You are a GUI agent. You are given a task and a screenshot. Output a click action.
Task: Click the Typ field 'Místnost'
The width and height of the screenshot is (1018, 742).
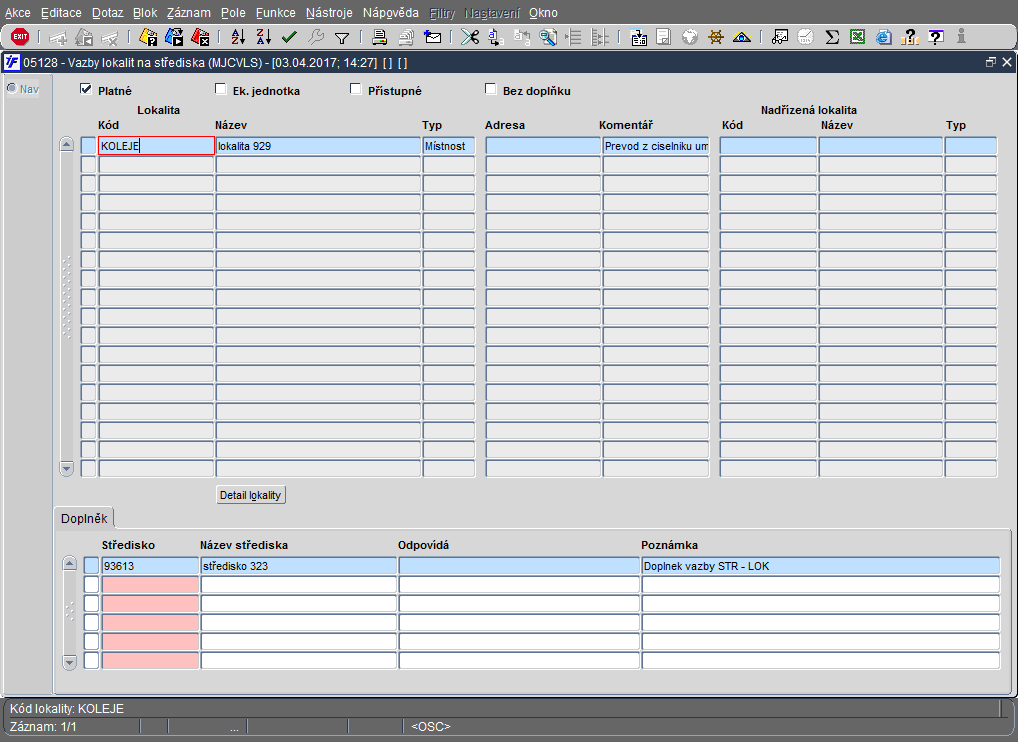(449, 145)
